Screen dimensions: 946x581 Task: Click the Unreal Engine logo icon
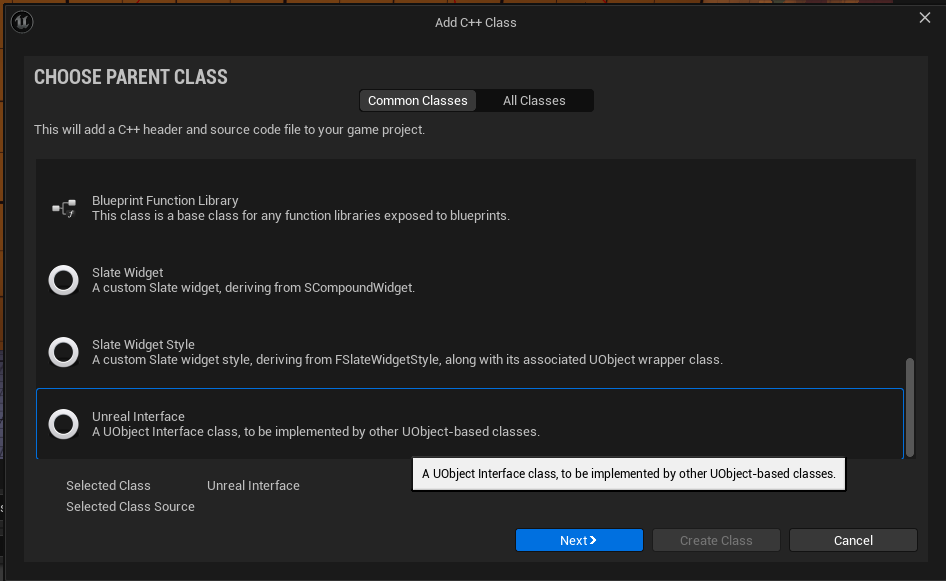[22, 22]
